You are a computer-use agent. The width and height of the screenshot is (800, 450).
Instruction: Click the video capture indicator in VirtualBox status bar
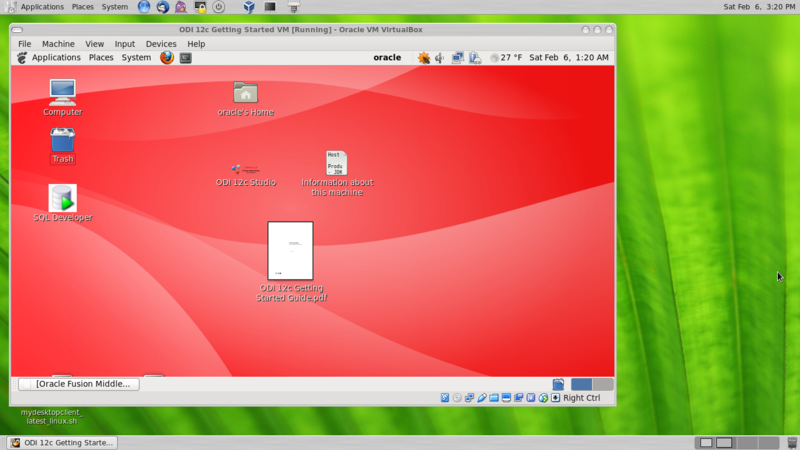[x=518, y=398]
